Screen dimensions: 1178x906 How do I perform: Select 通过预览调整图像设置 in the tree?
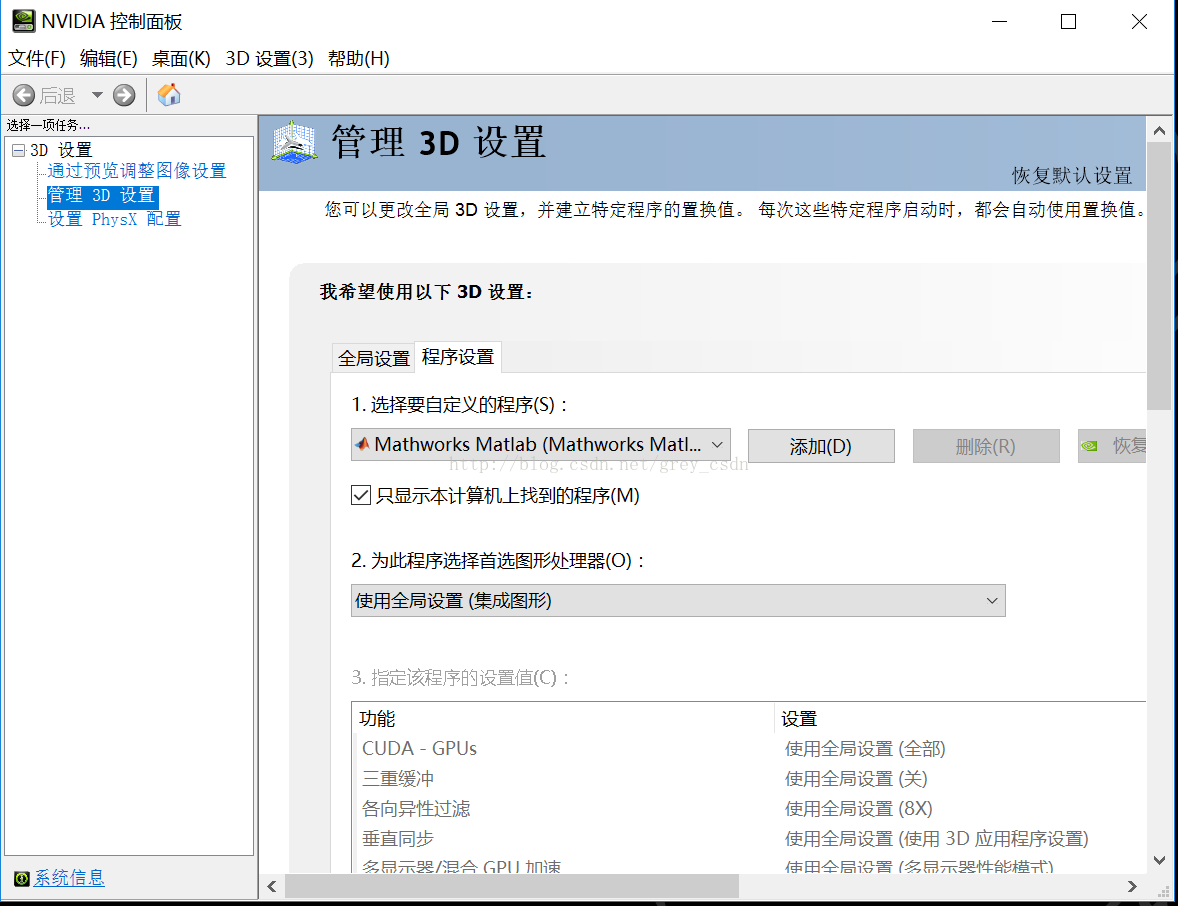tap(137, 171)
